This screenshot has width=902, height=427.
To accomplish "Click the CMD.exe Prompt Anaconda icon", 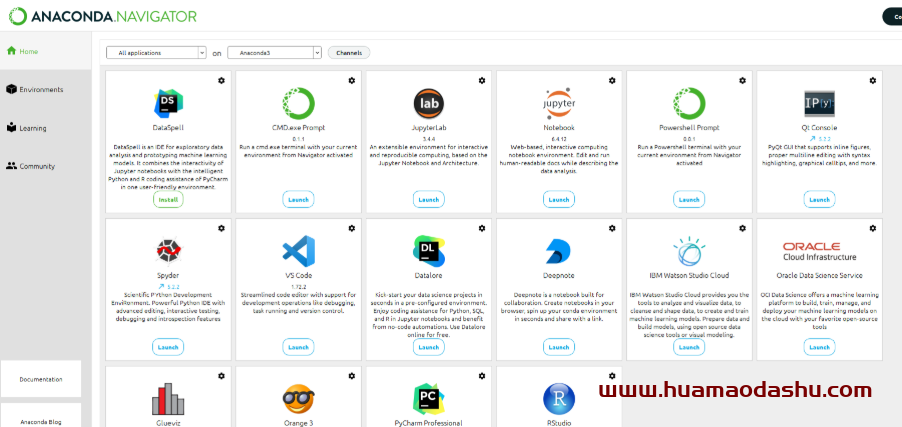I will 298,104.
